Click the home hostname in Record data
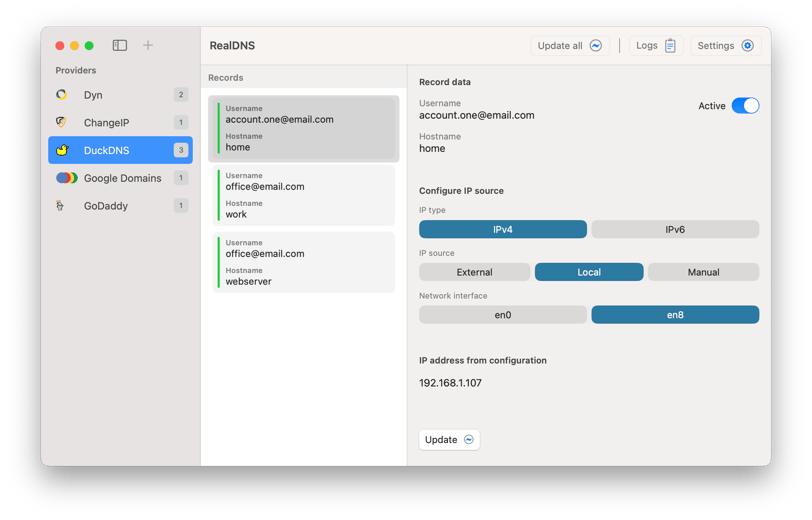Screen dimensions: 812x520 pos(432,148)
